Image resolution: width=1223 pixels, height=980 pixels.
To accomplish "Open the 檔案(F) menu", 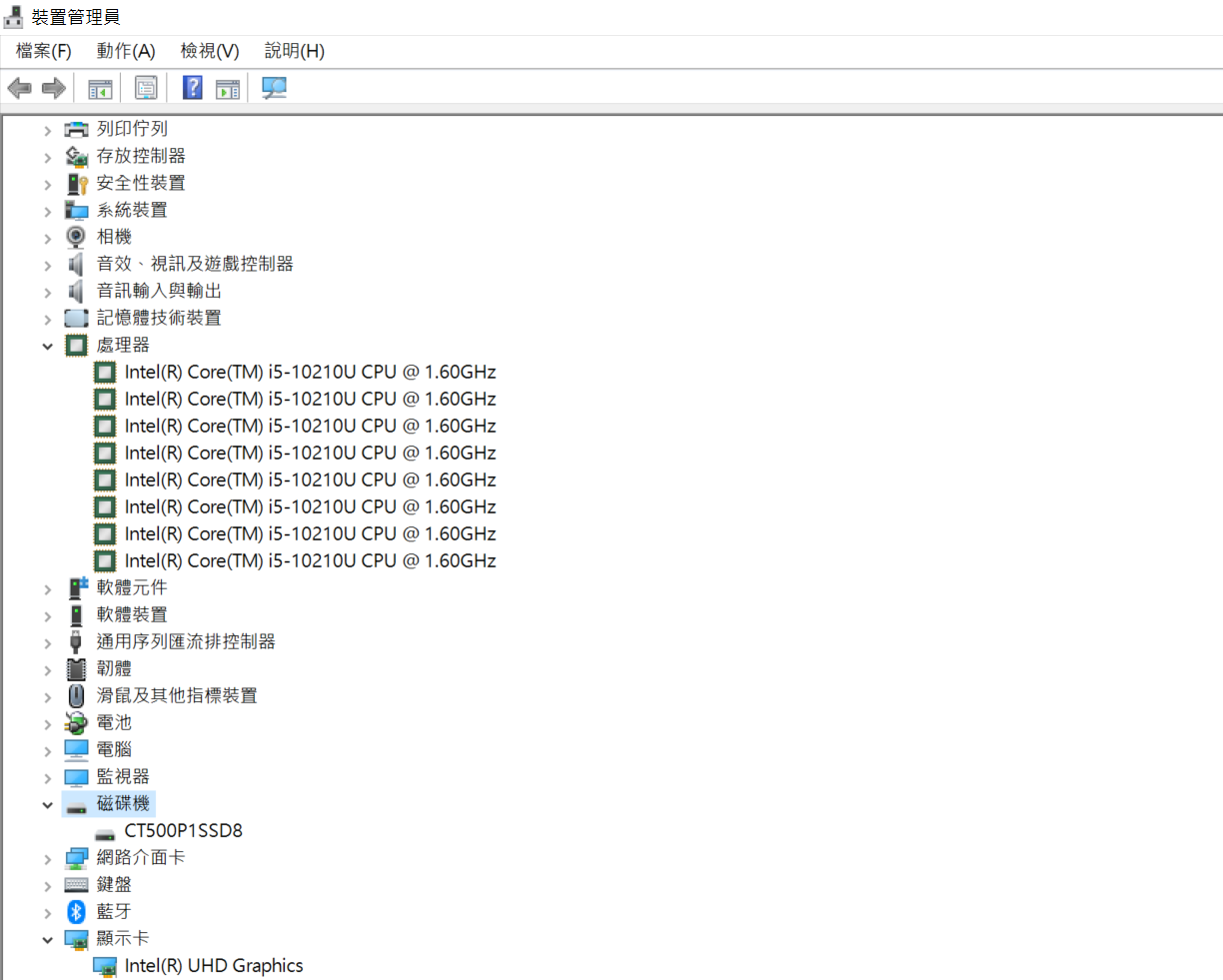I will pos(44,51).
